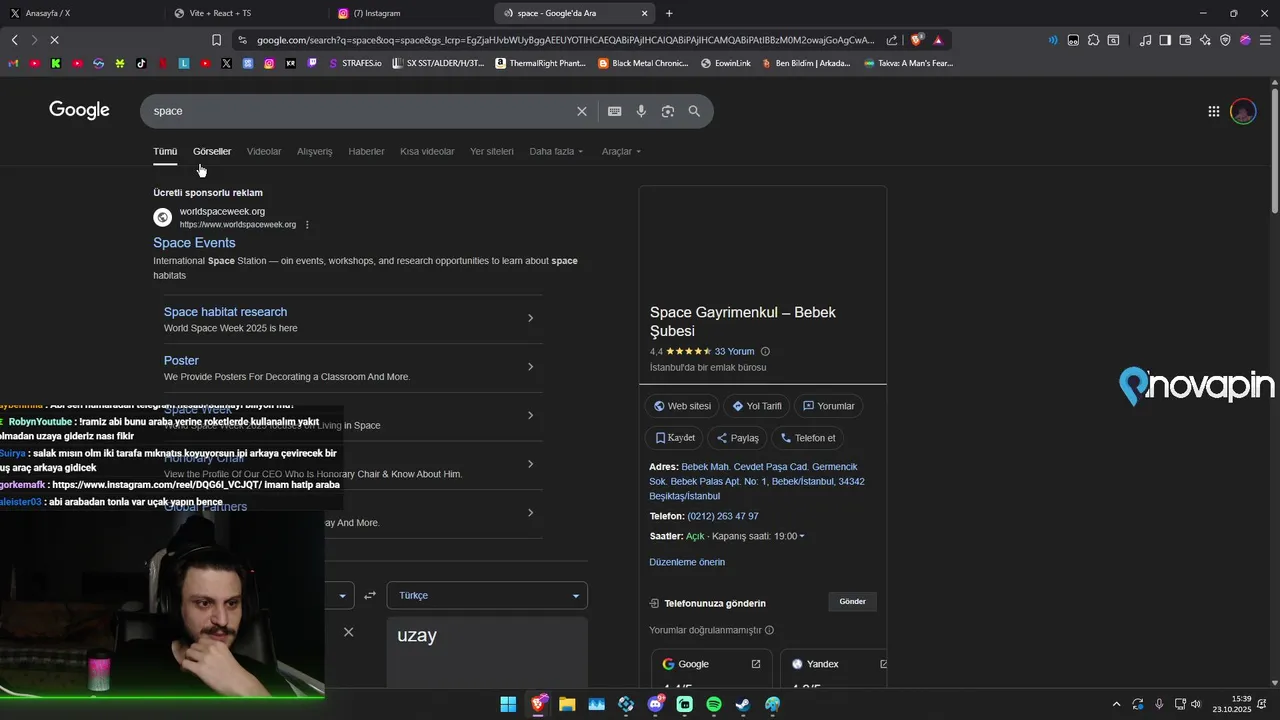The width and height of the screenshot is (1280, 720).
Task: Click the magnifier search submit icon
Action: tap(694, 111)
